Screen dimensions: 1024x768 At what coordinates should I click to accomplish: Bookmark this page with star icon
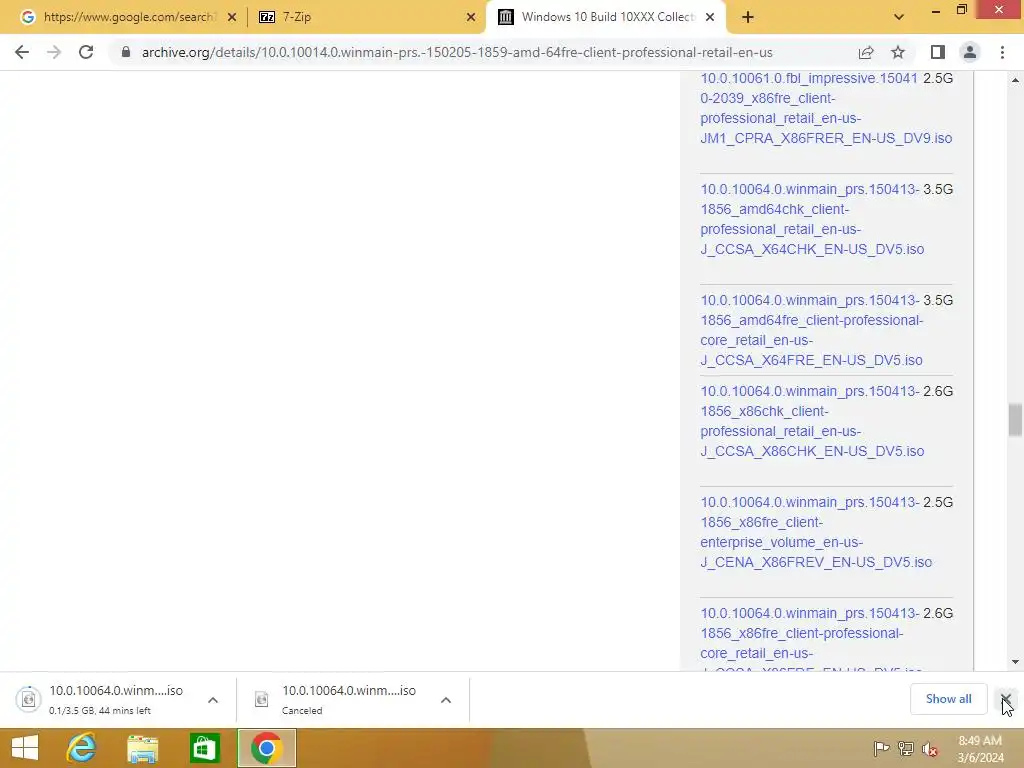[x=898, y=52]
